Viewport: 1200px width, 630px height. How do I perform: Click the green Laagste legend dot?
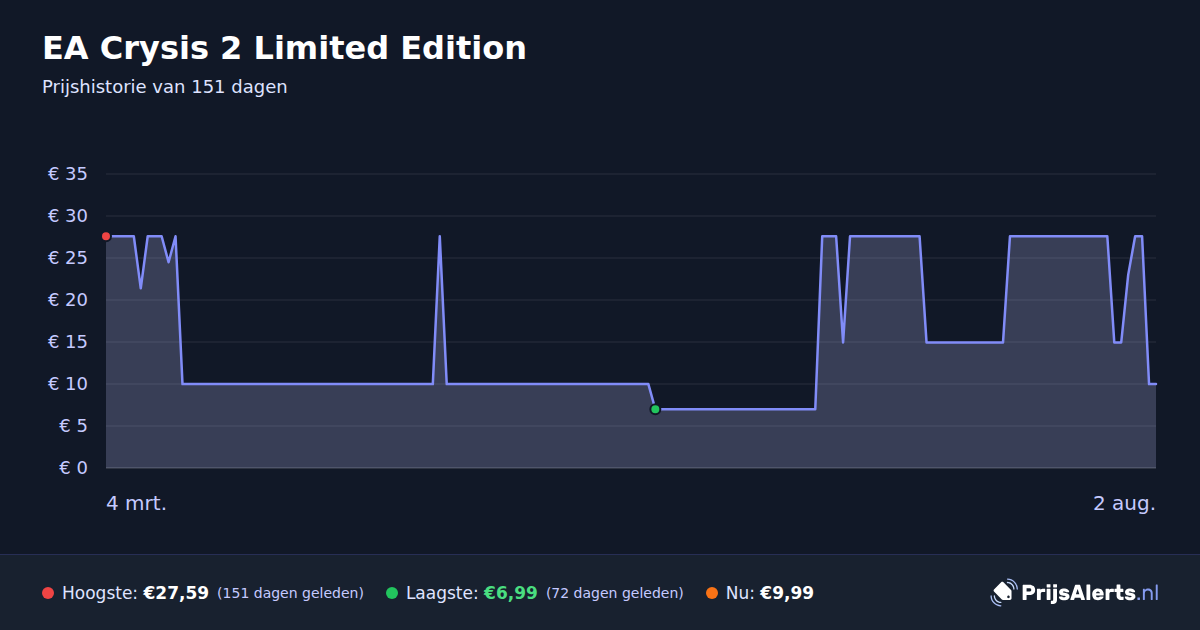(x=392, y=593)
